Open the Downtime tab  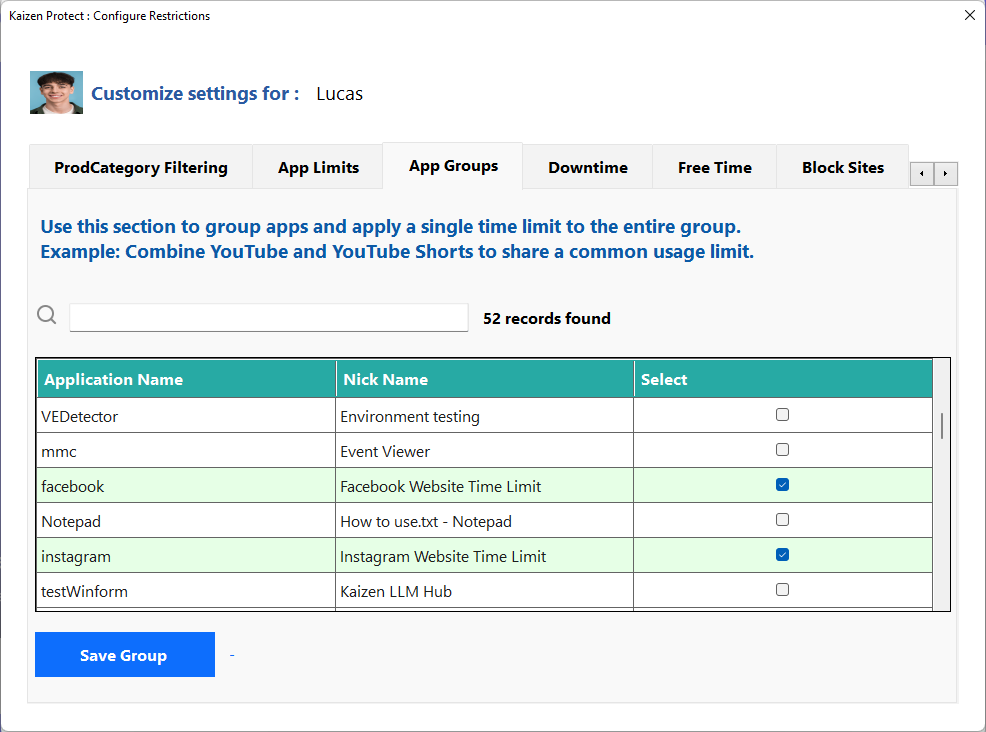[x=587, y=167]
